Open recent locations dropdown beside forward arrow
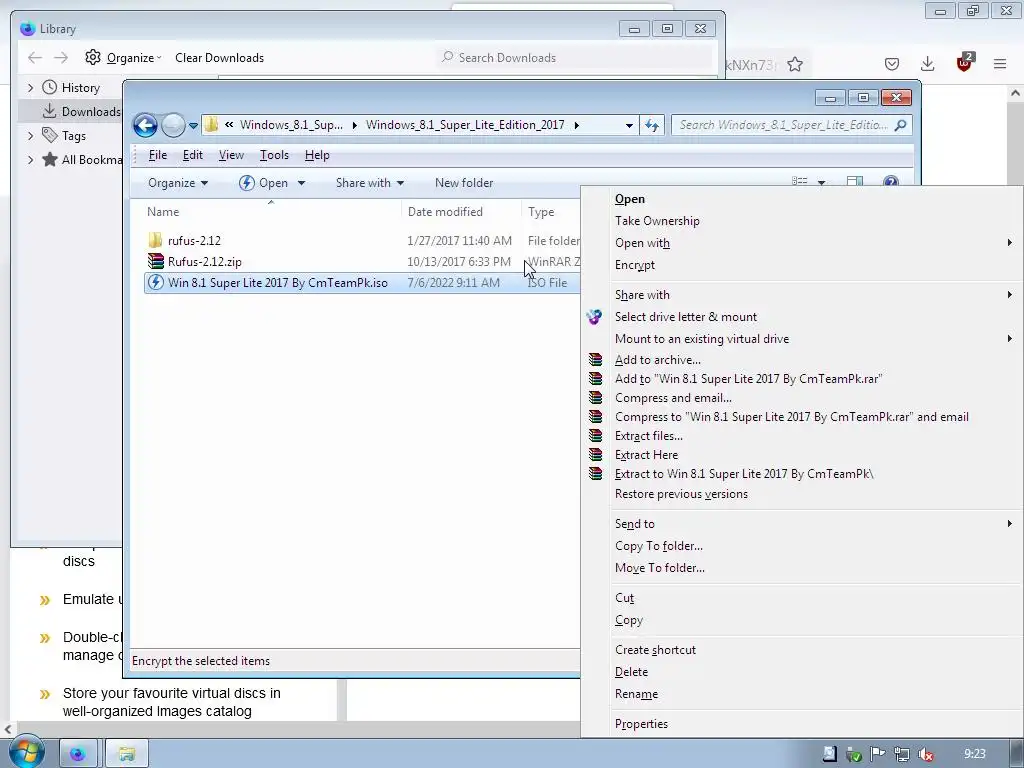Viewport: 1024px width, 768px height. point(193,125)
